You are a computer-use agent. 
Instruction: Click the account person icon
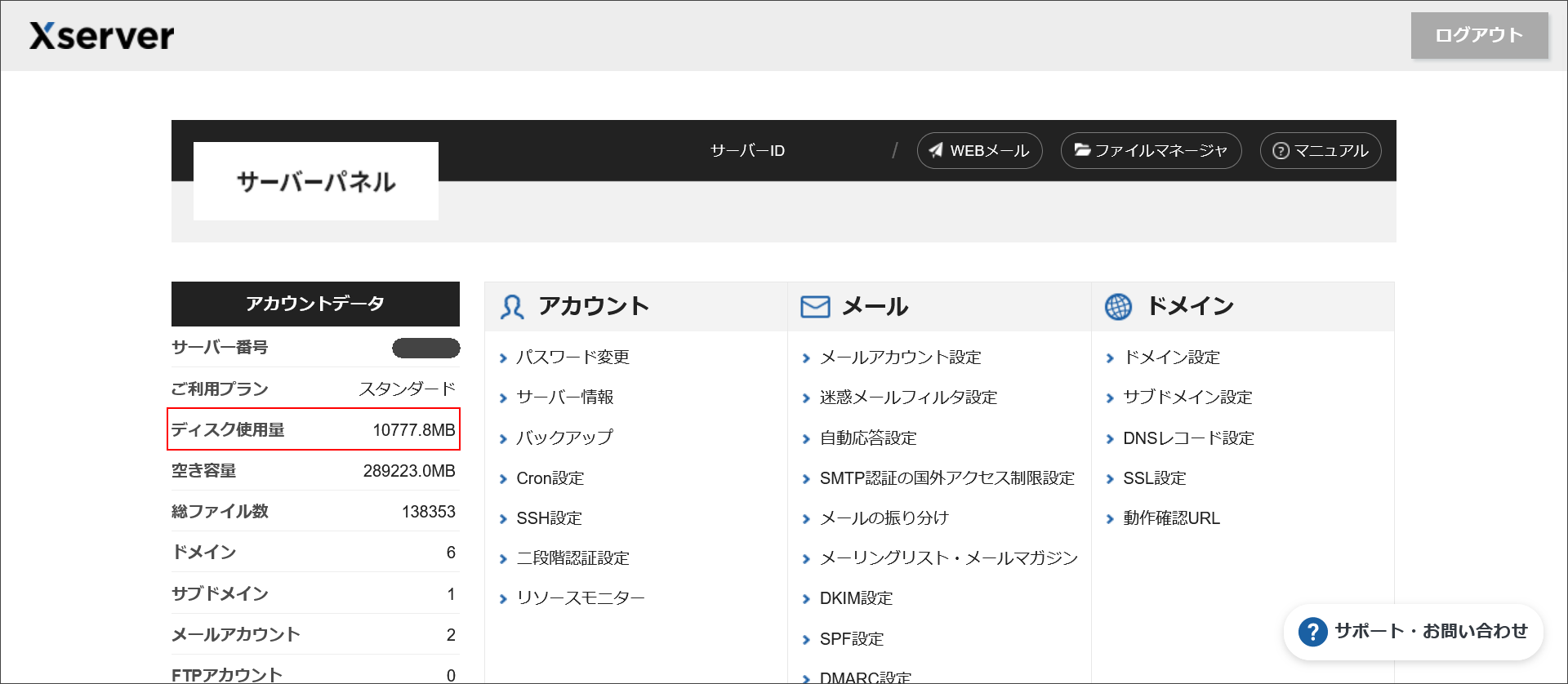click(x=512, y=307)
